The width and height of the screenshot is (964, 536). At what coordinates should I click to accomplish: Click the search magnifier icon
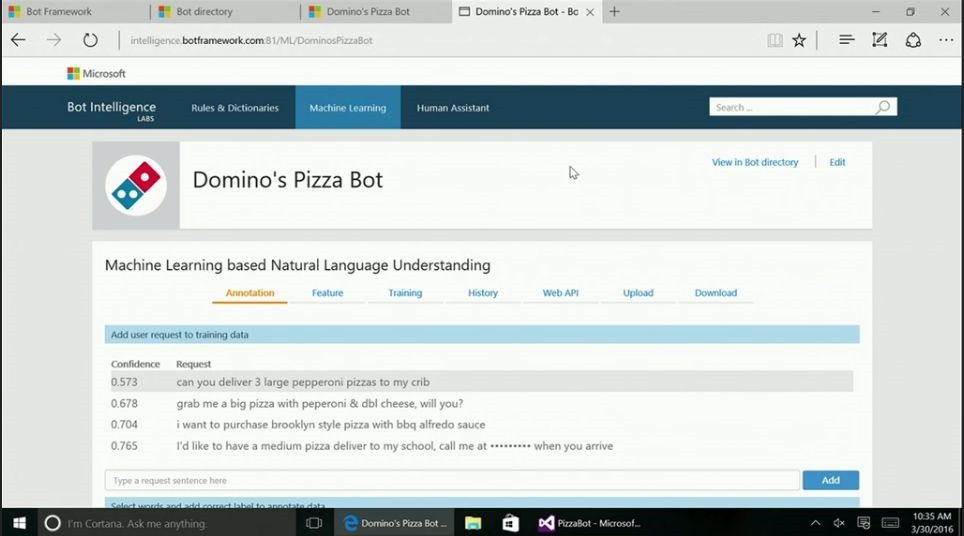(883, 108)
